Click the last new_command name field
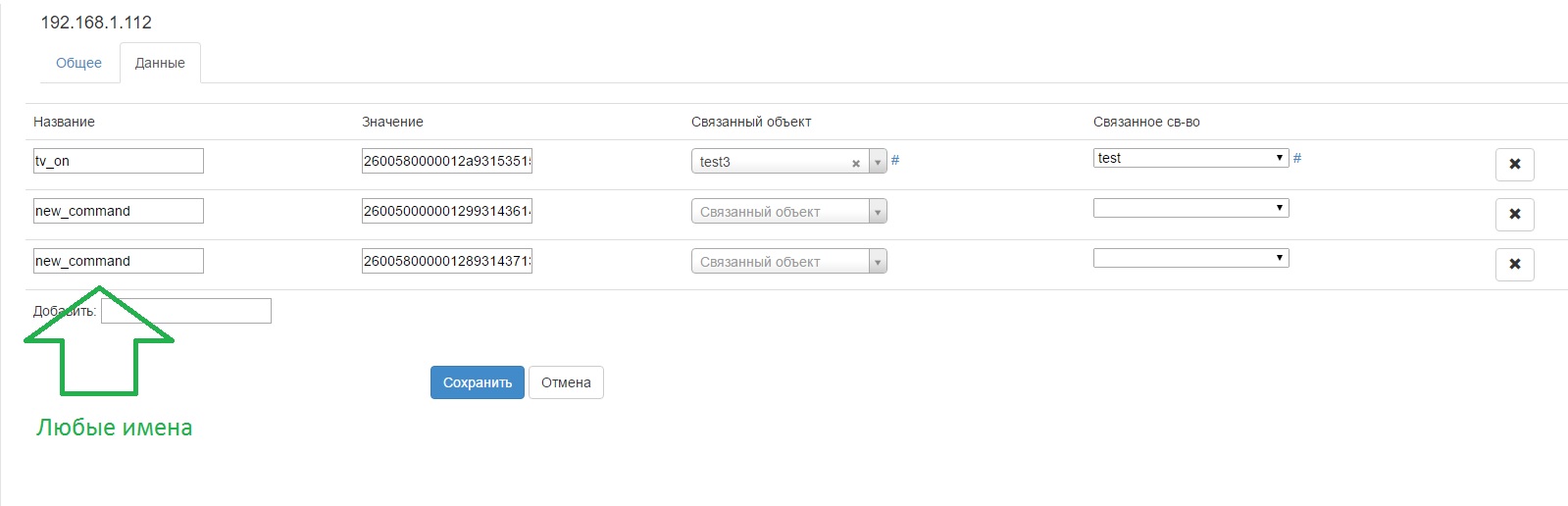Screen dimensions: 1568x506 [119, 261]
